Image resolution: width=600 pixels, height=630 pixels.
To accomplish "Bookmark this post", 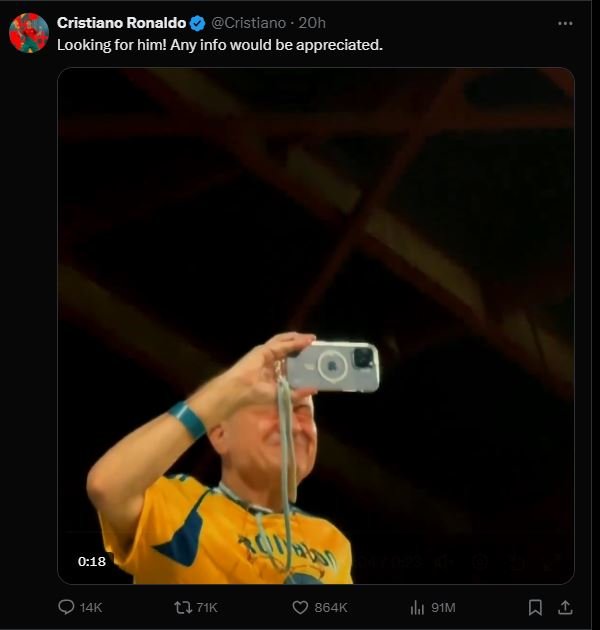I will click(535, 607).
